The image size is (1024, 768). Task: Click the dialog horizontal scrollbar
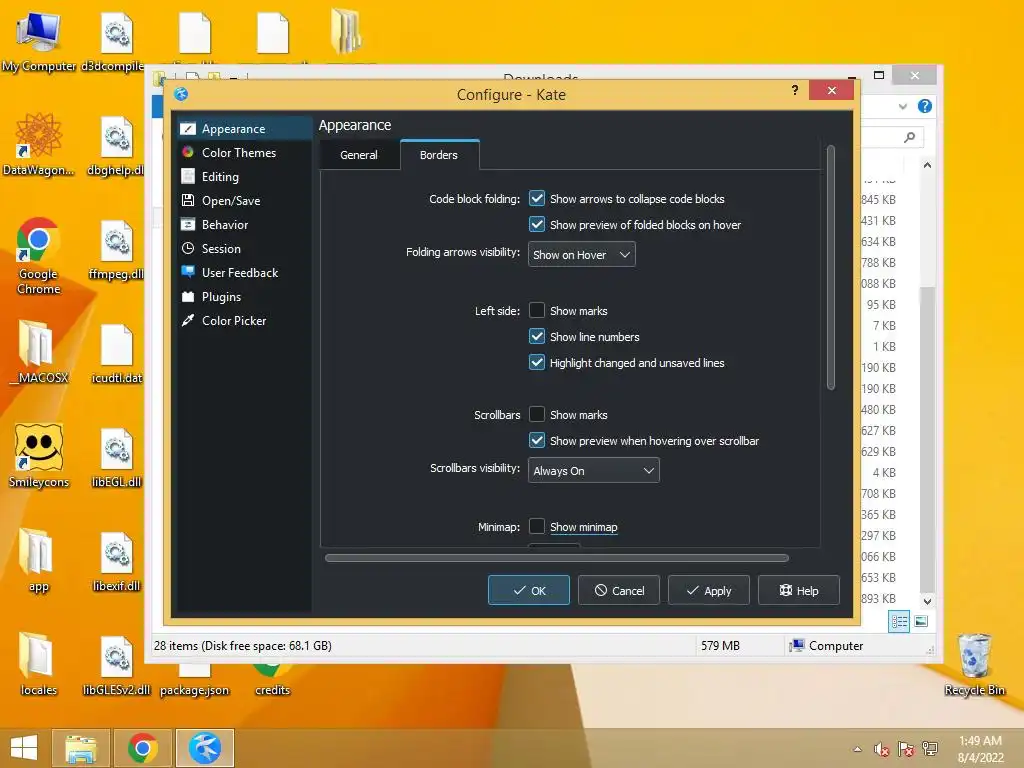[x=557, y=558]
